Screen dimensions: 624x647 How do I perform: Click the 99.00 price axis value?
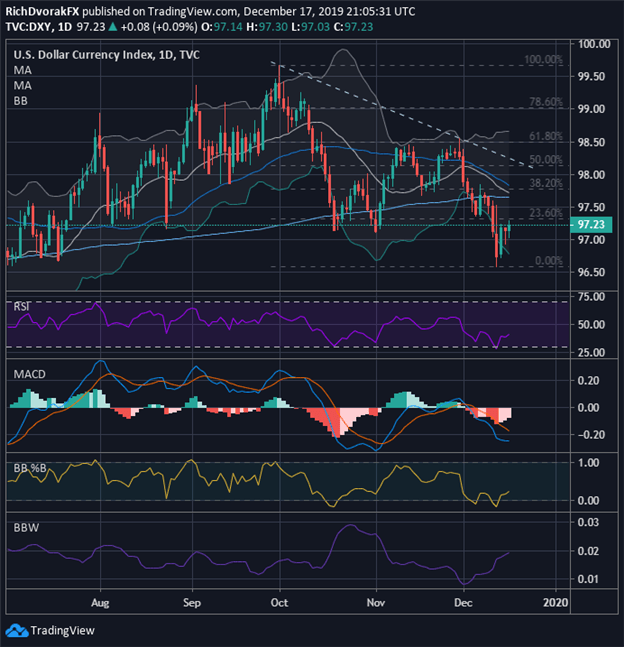pos(591,109)
